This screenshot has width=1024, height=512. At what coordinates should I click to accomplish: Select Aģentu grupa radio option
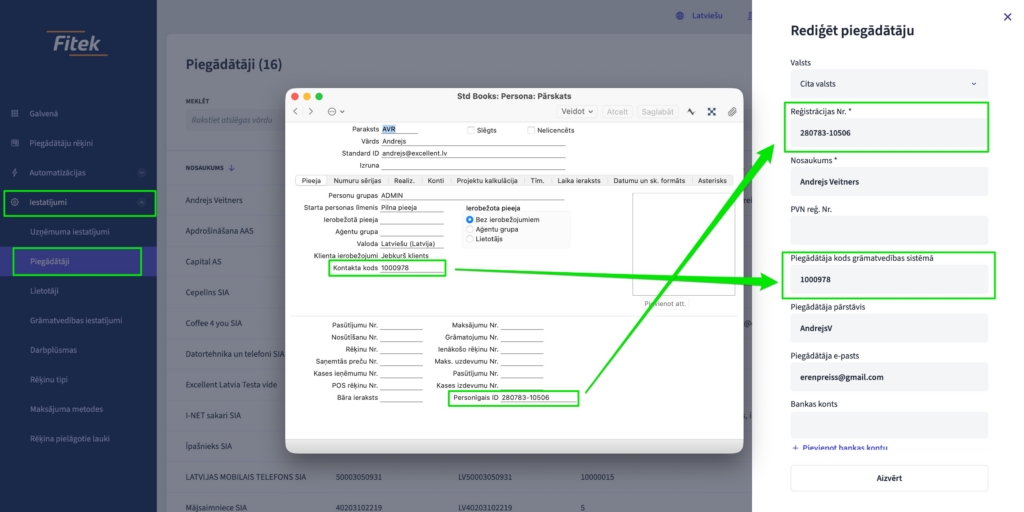click(x=470, y=229)
